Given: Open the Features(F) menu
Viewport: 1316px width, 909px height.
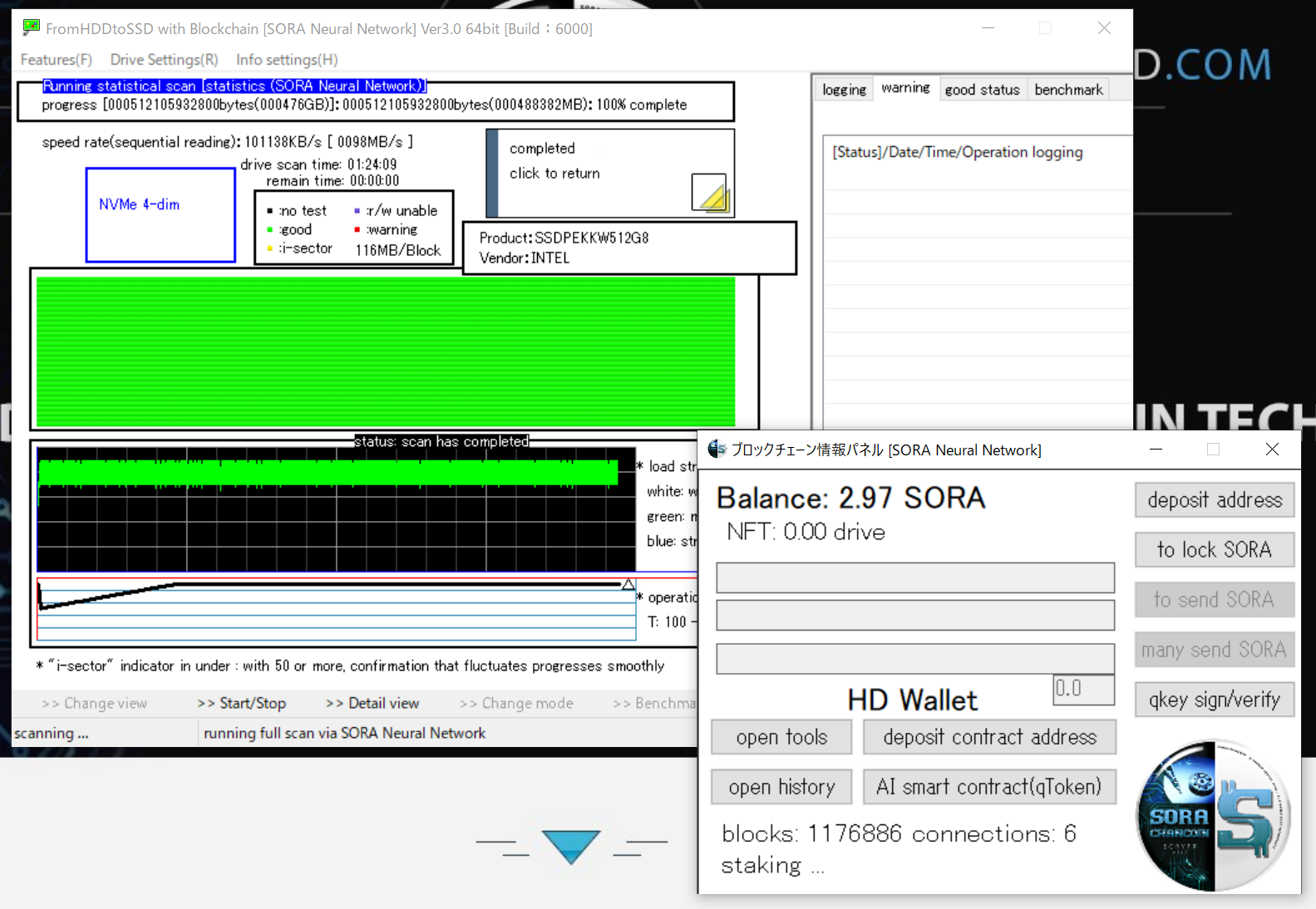Looking at the screenshot, I should click(57, 60).
